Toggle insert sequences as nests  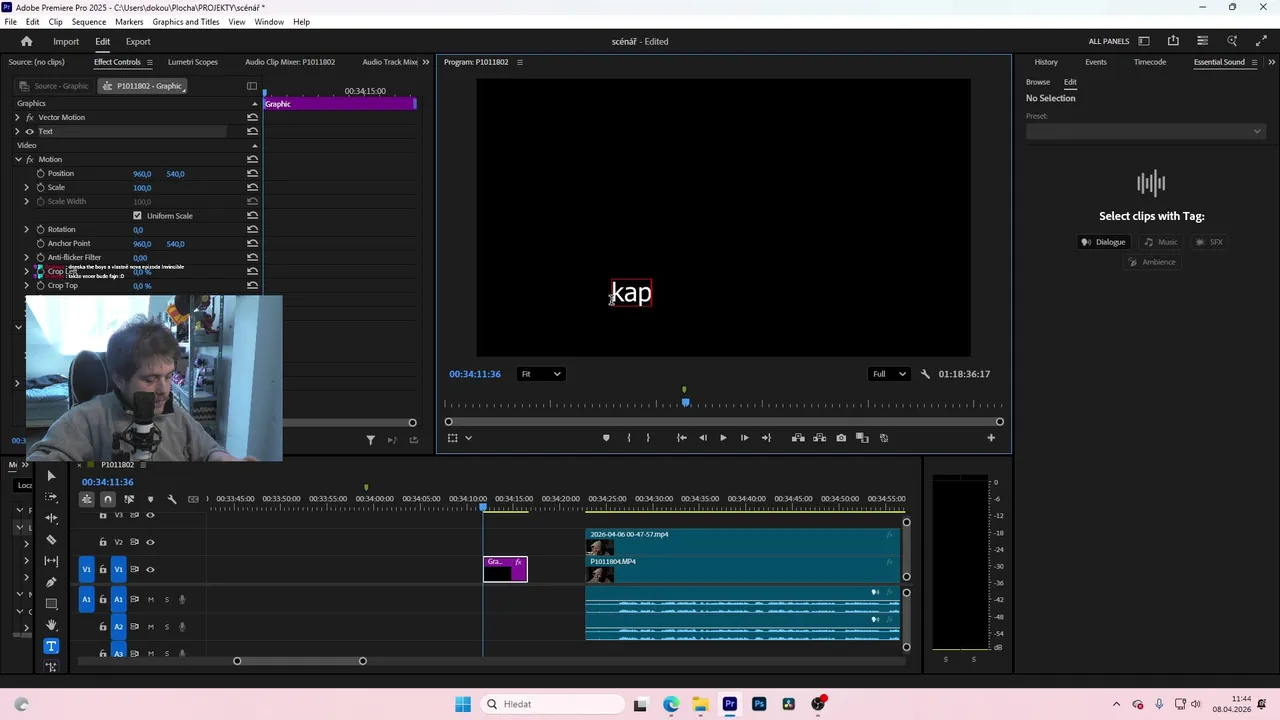point(87,499)
